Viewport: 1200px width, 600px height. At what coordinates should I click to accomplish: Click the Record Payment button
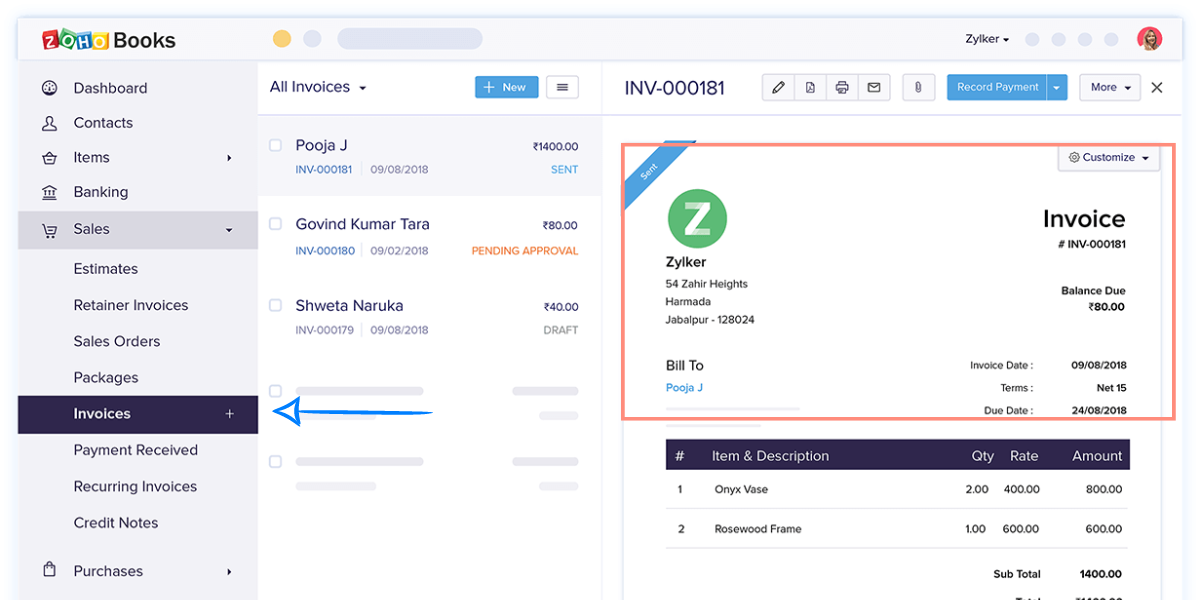(997, 87)
